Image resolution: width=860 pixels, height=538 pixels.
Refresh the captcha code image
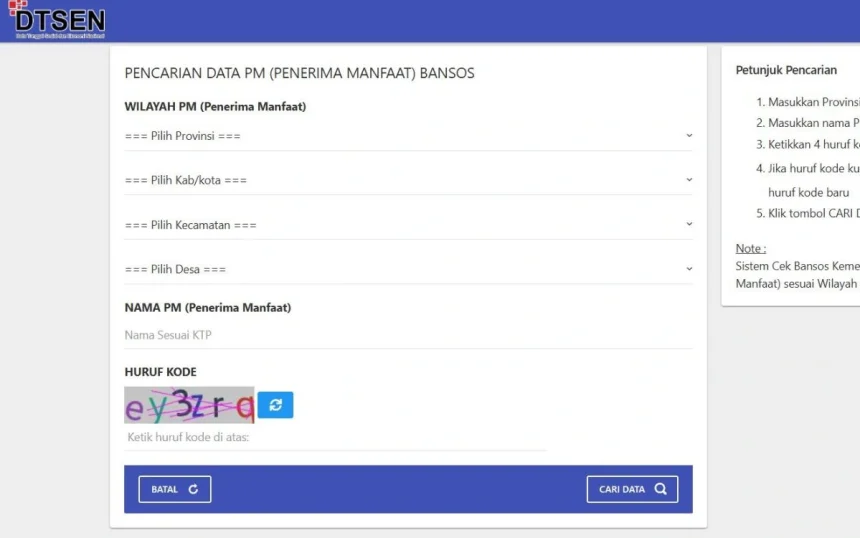pyautogui.click(x=275, y=405)
